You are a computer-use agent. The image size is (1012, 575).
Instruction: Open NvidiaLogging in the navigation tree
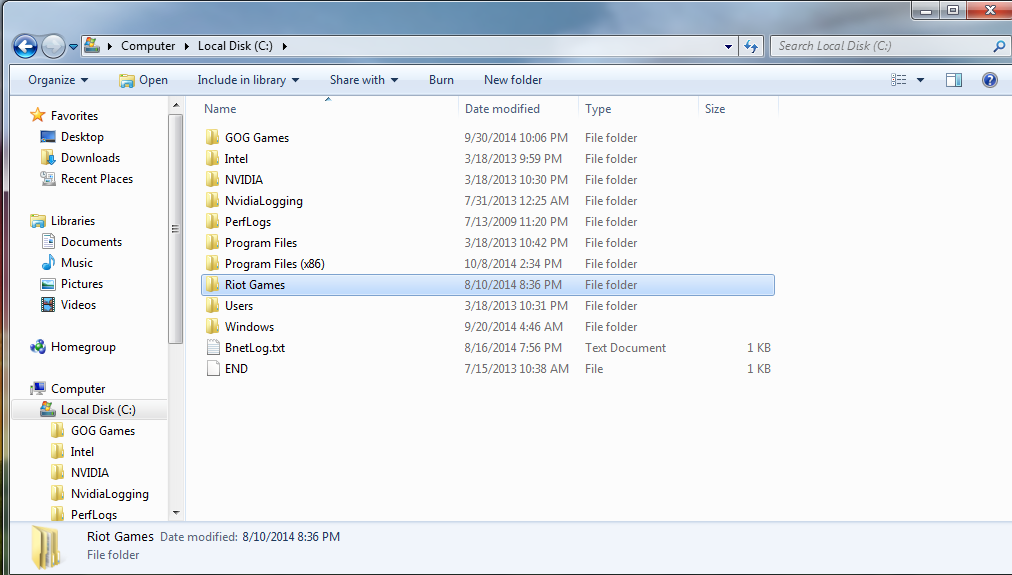point(110,494)
